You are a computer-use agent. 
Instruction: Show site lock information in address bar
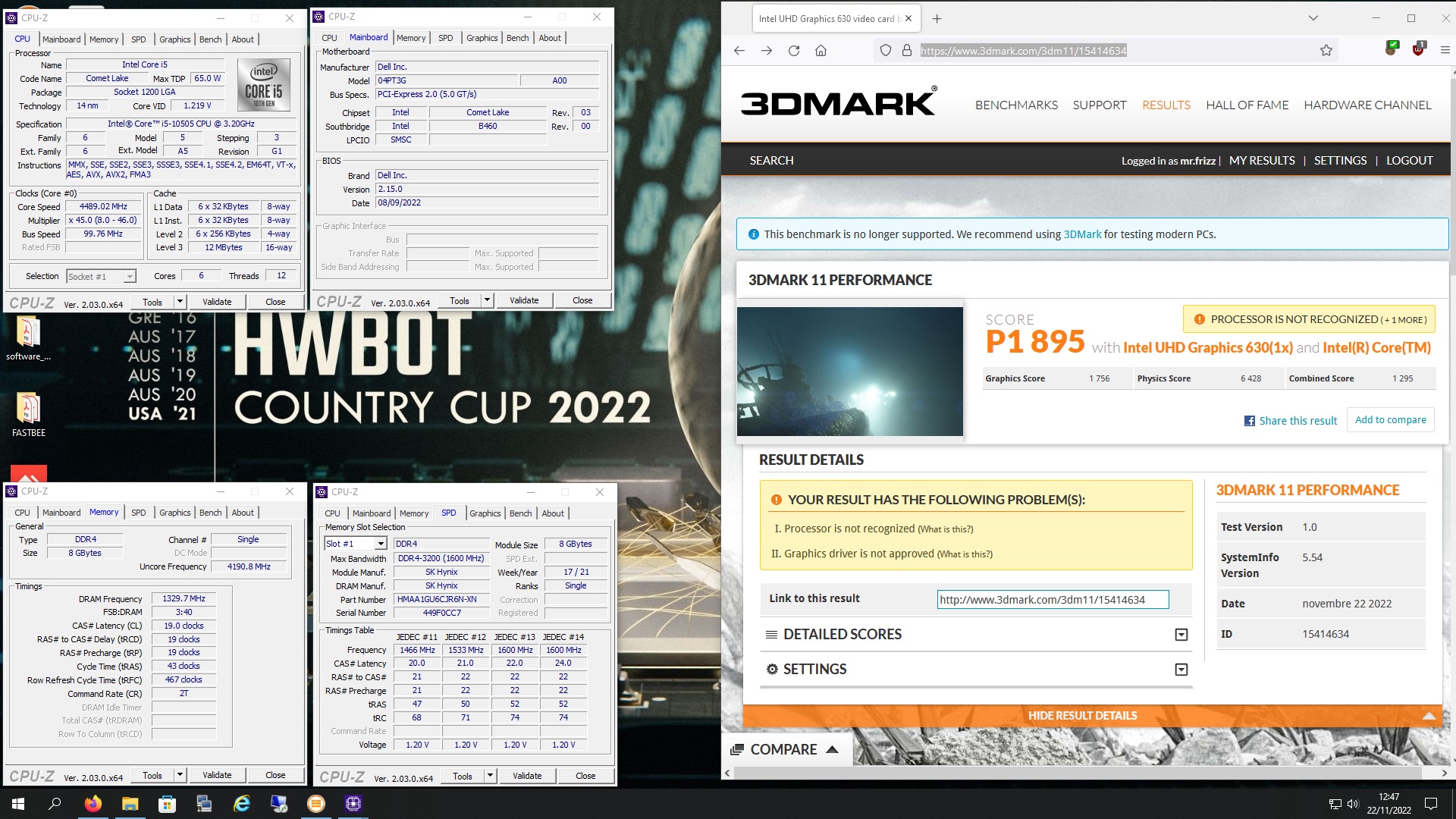point(906,51)
